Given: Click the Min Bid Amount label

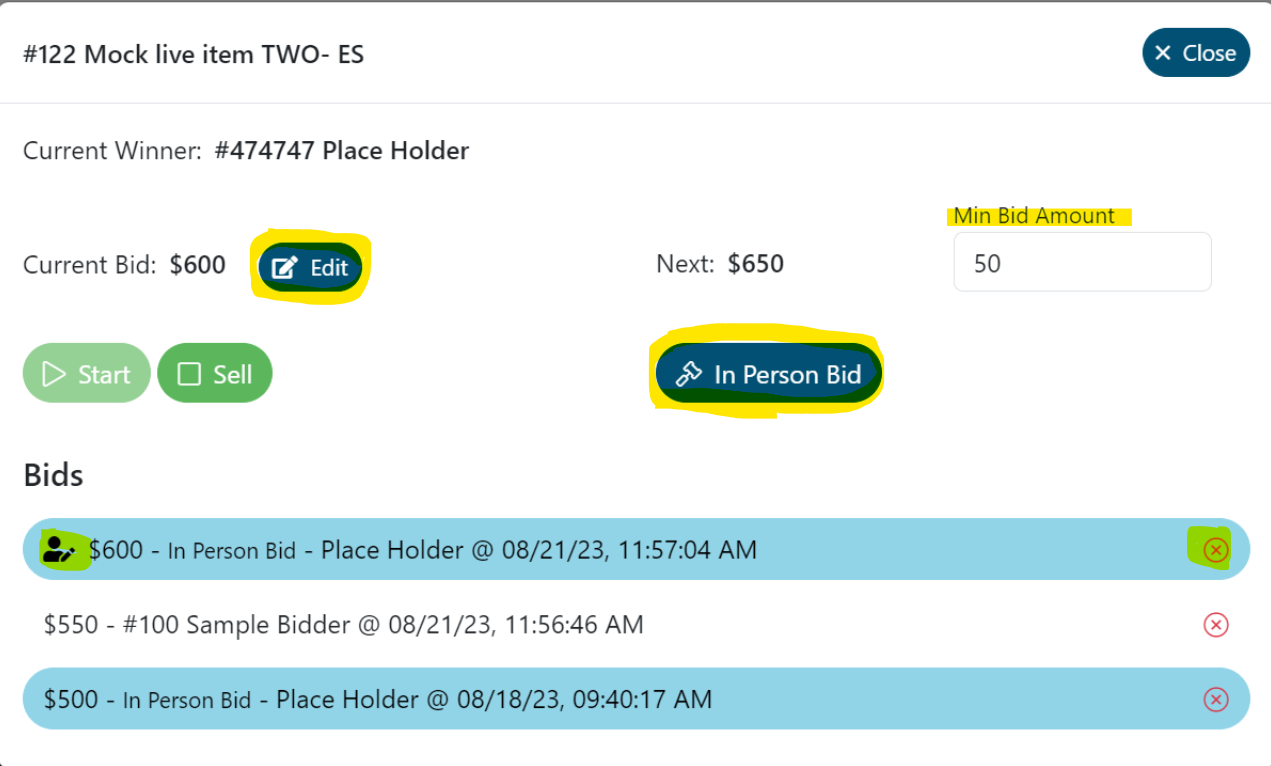Looking at the screenshot, I should [1034, 216].
